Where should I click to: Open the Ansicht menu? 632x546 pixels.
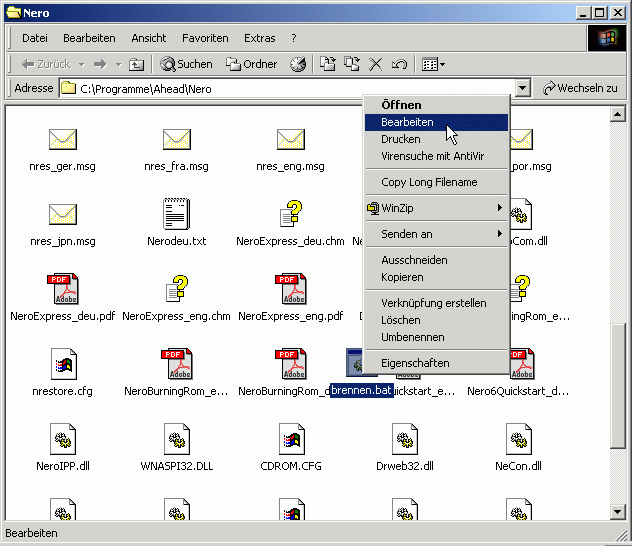click(148, 38)
